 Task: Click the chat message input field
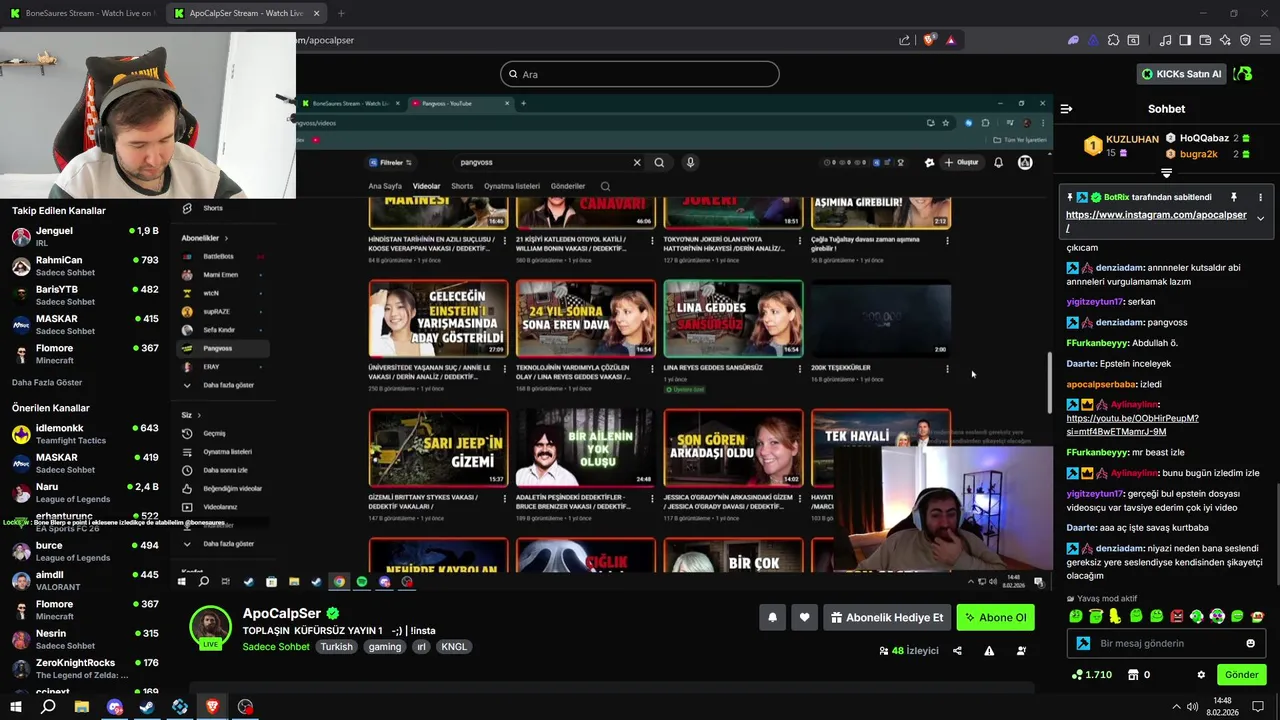1167,643
